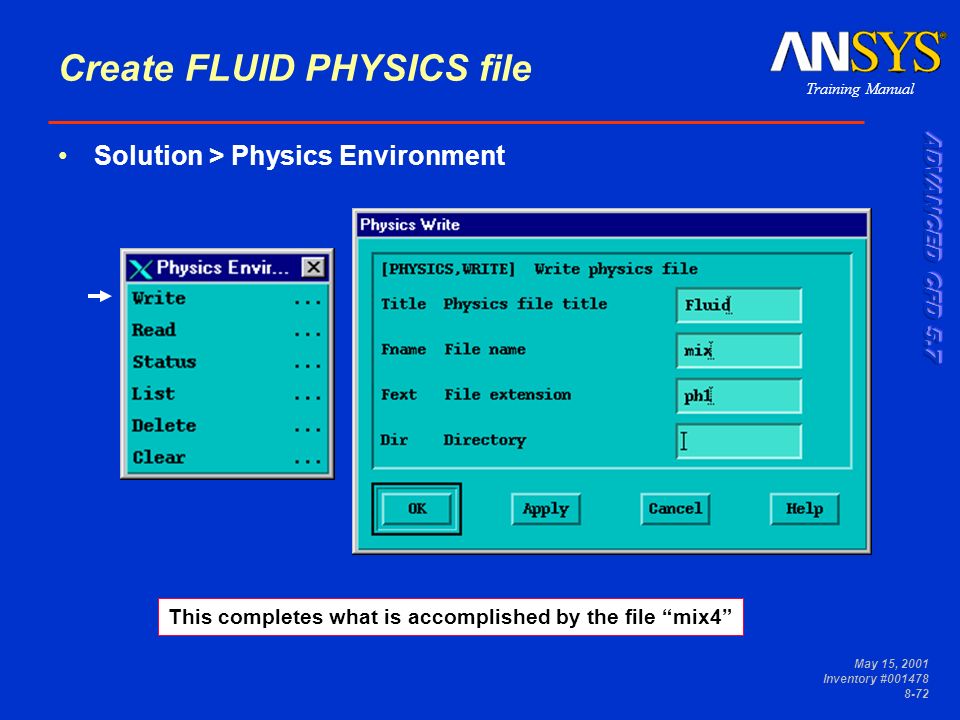Click the 'Create FLUID PHYSICS file' slide title
Viewport: 960px width, 720px height.
pyautogui.click(x=296, y=67)
